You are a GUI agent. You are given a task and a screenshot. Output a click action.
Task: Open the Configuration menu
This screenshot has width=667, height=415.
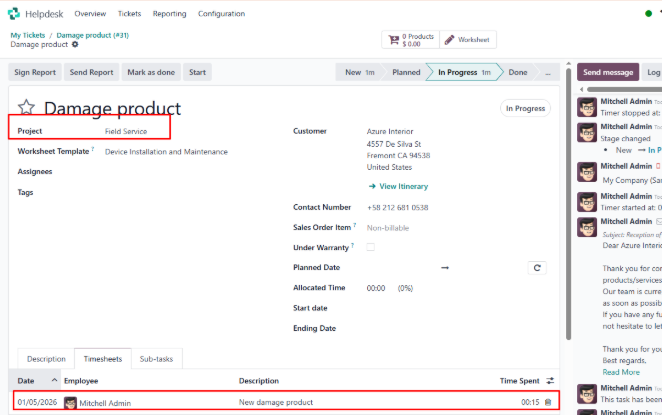221,14
